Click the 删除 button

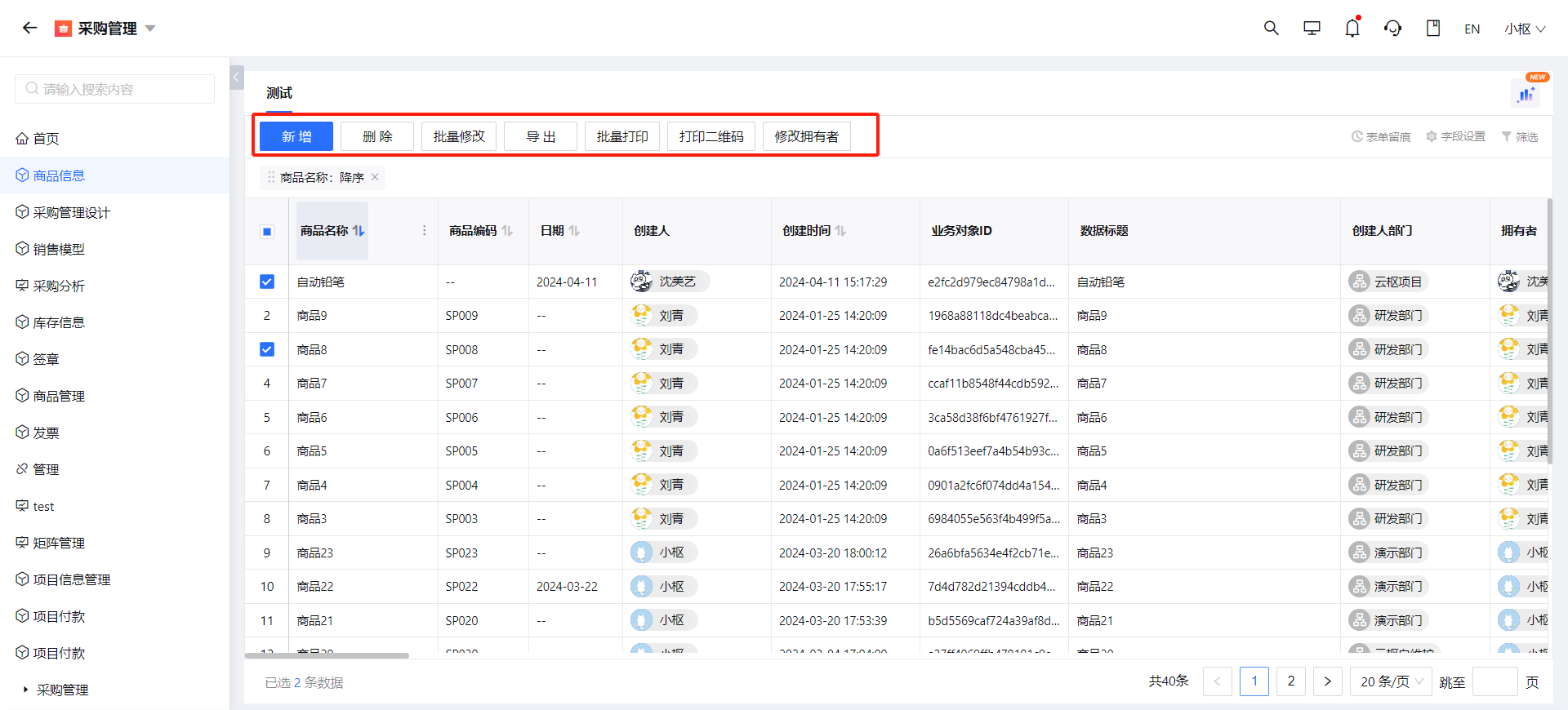(377, 136)
